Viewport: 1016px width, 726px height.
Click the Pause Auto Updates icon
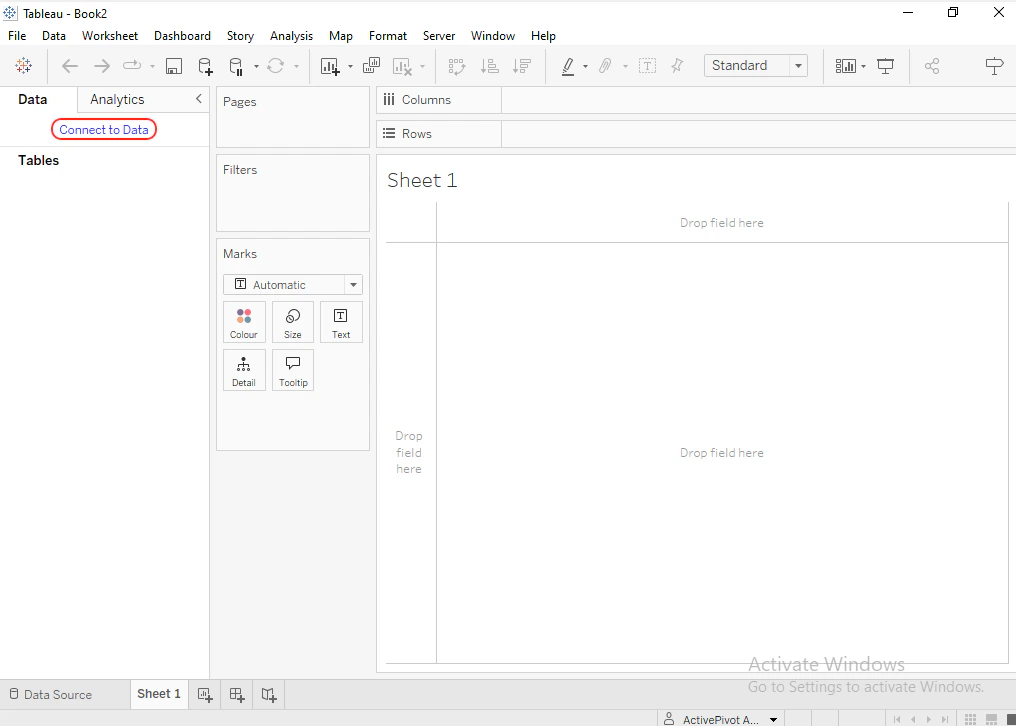pyautogui.click(x=236, y=66)
